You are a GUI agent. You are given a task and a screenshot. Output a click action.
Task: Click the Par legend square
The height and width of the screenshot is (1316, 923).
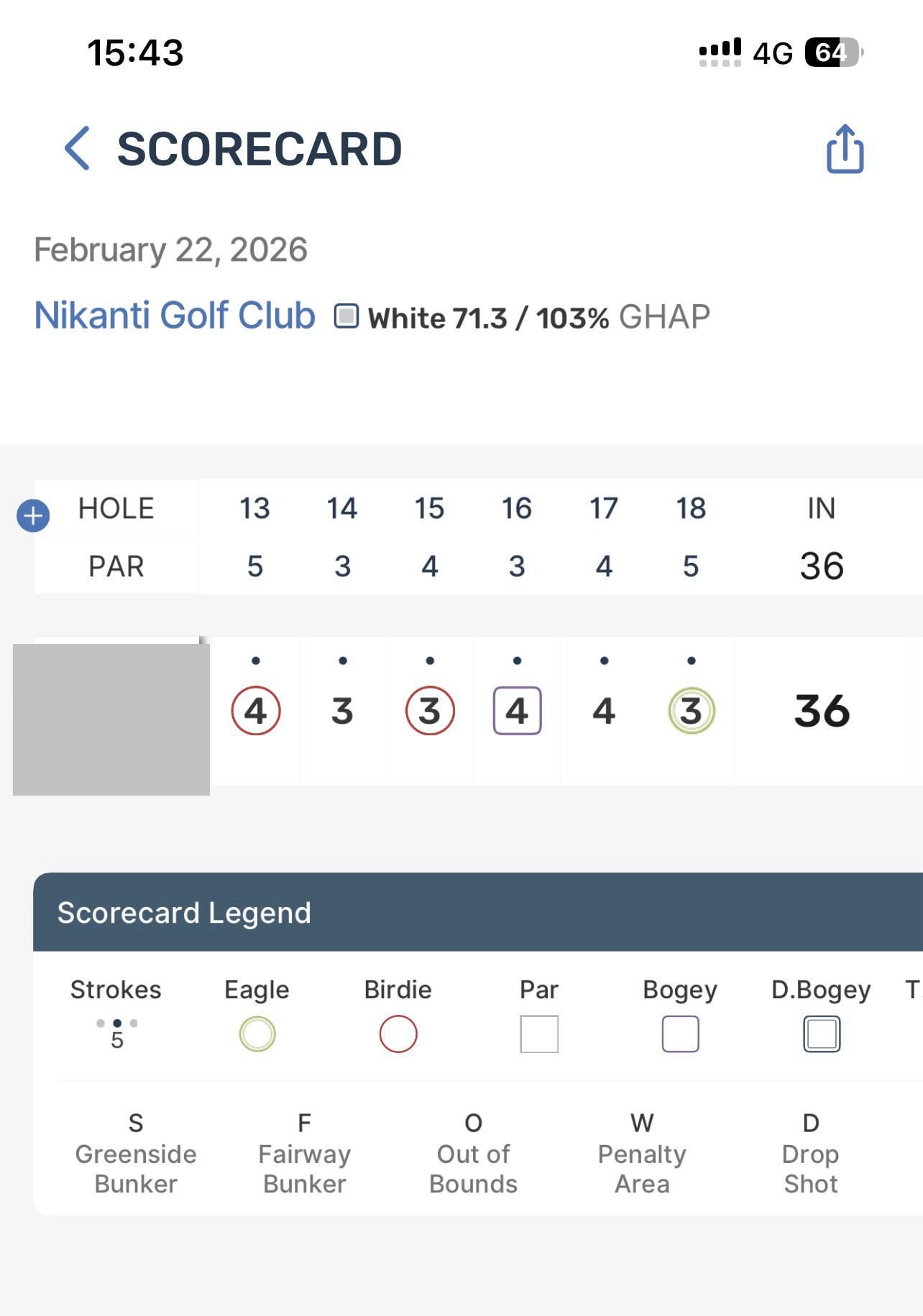[539, 1034]
